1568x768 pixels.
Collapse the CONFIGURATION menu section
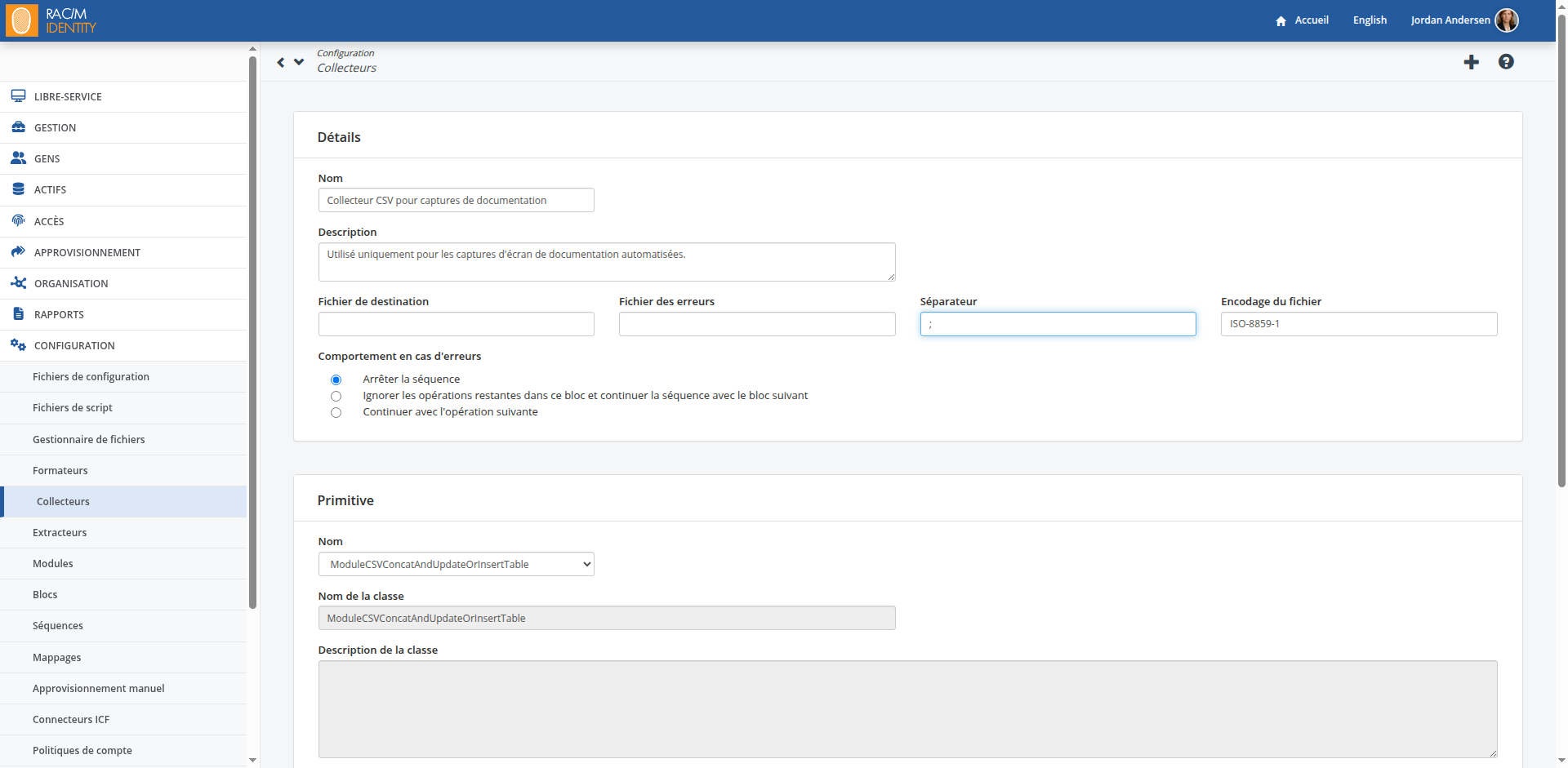click(x=123, y=345)
